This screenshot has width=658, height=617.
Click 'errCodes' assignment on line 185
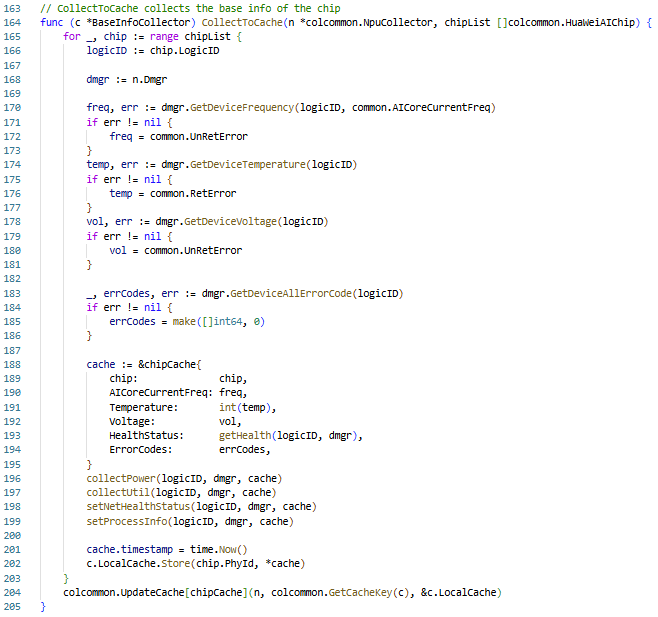click(x=133, y=322)
